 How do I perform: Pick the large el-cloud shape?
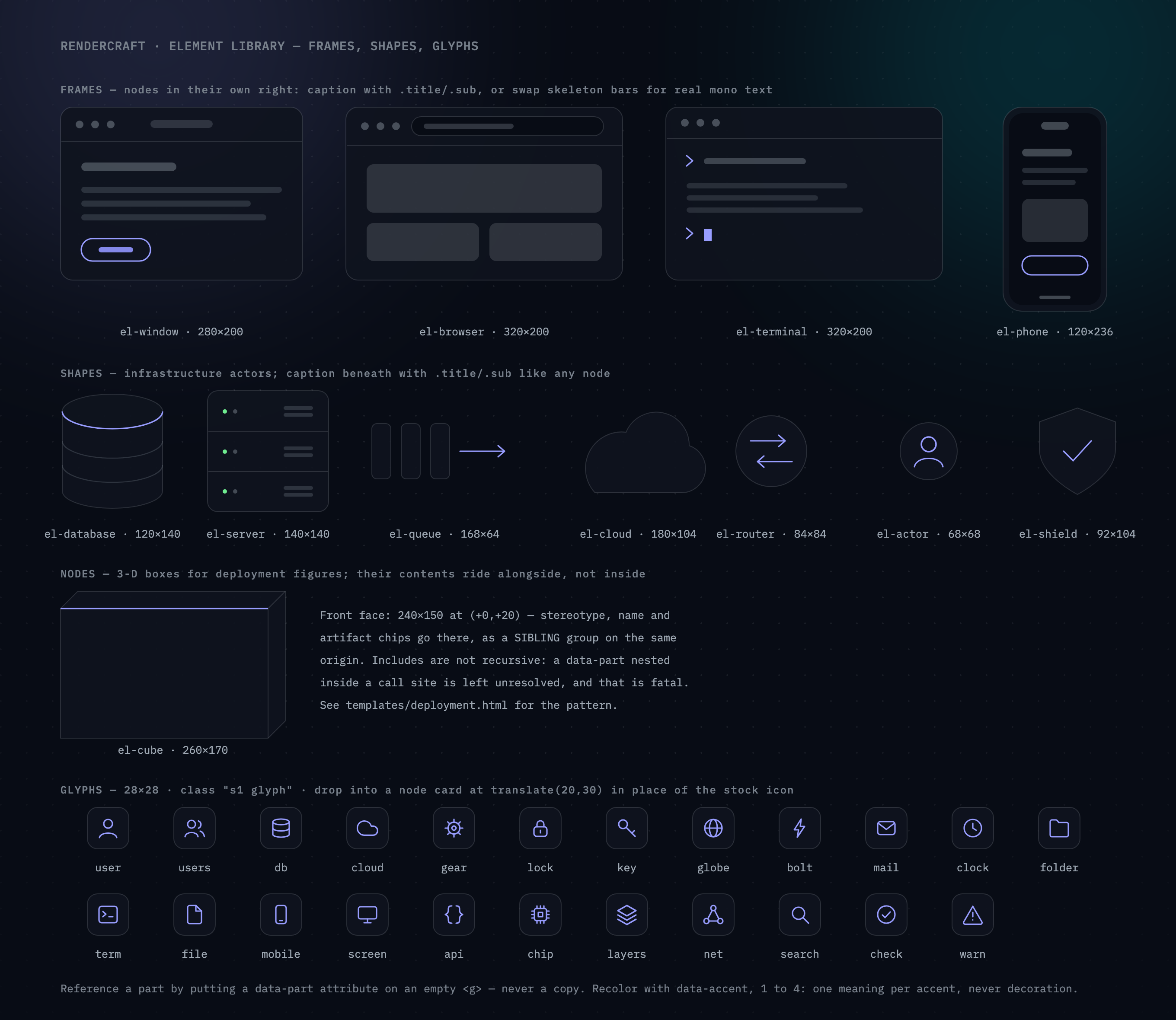[x=645, y=453]
